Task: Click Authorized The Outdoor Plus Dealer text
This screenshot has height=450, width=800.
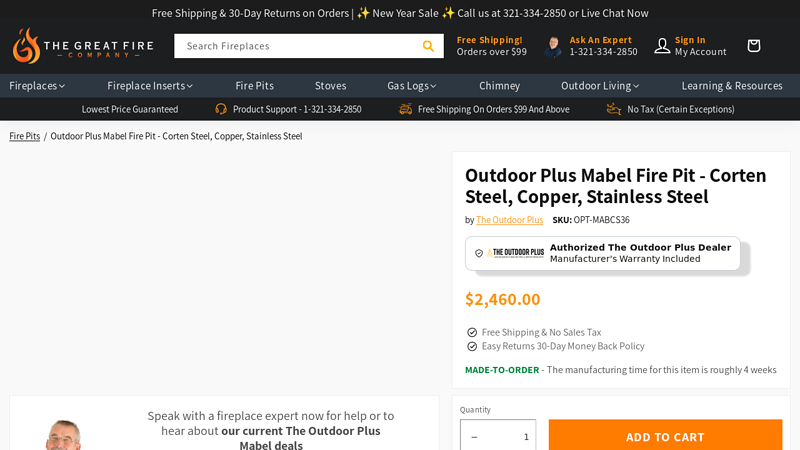Action: (x=640, y=247)
